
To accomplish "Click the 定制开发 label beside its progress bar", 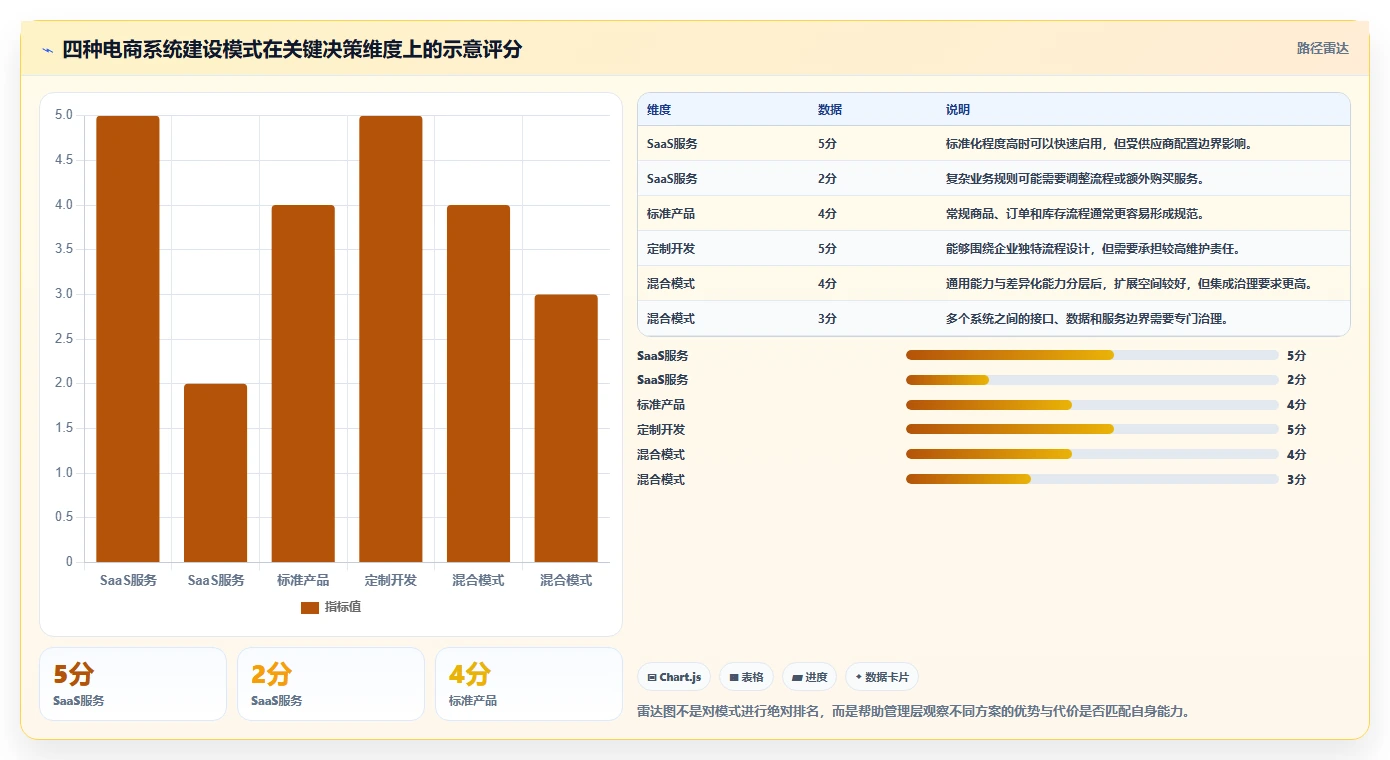I will click(x=661, y=430).
